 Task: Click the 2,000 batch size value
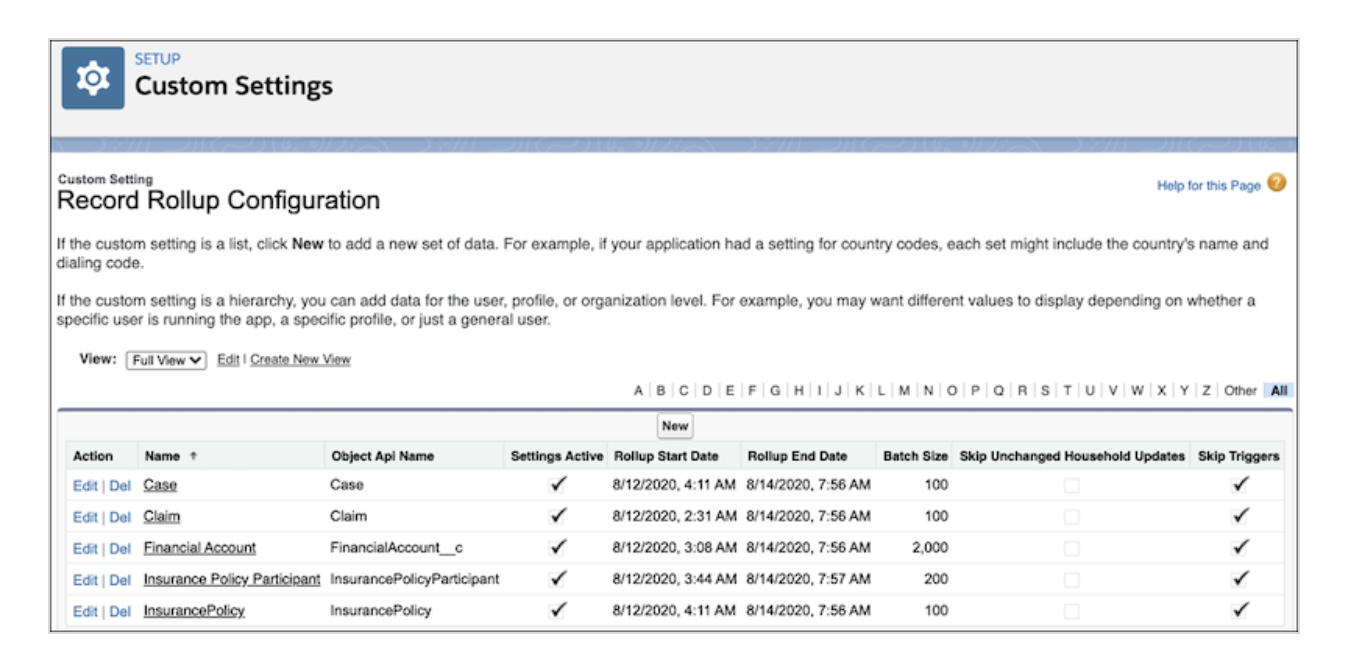point(930,547)
